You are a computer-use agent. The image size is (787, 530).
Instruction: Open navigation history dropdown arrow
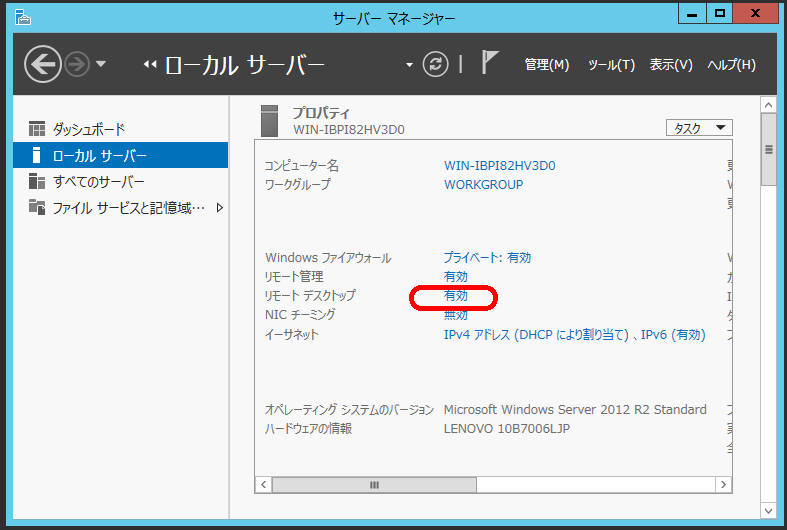tap(101, 65)
